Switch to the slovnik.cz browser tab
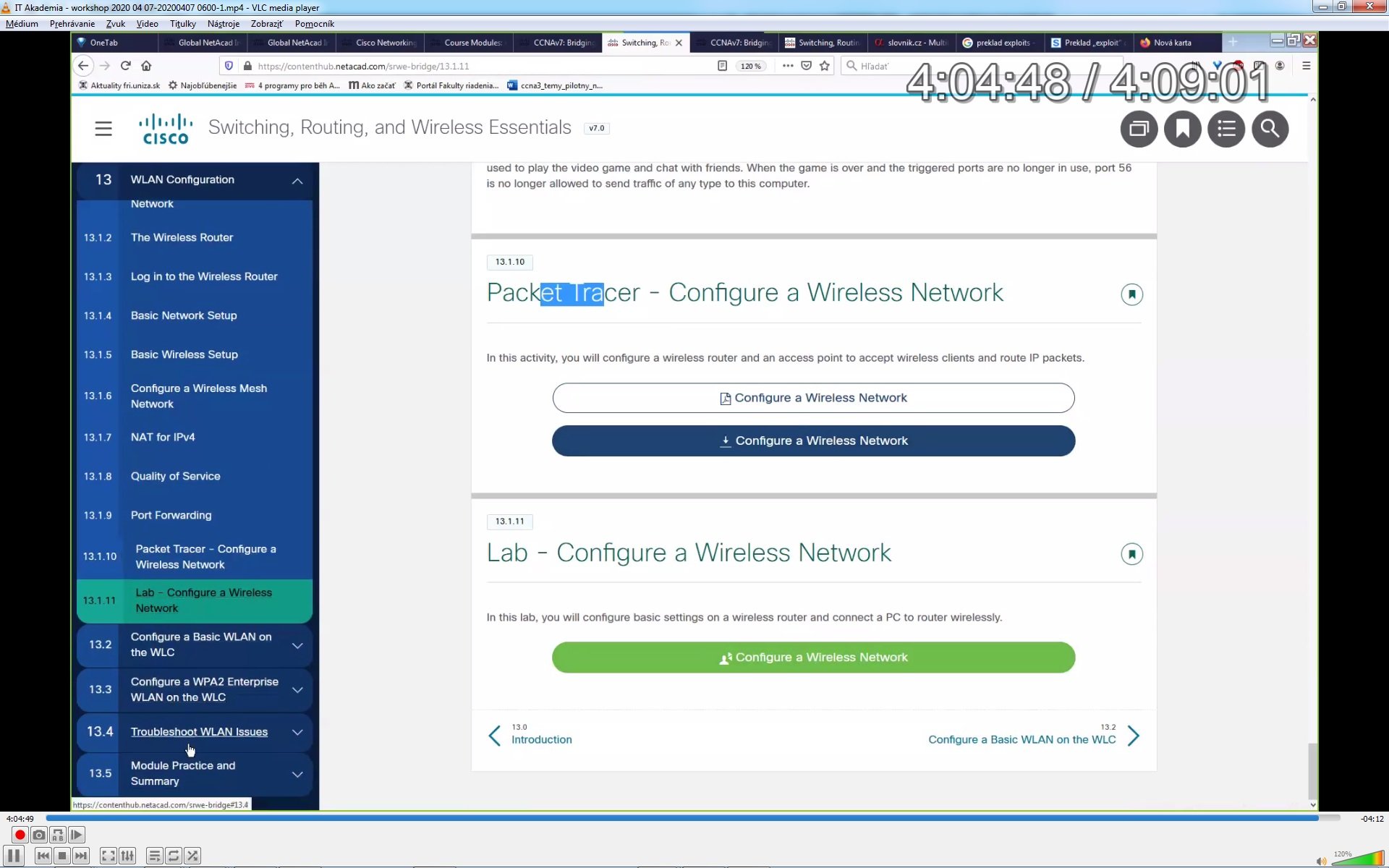1389x868 pixels. 912,43
